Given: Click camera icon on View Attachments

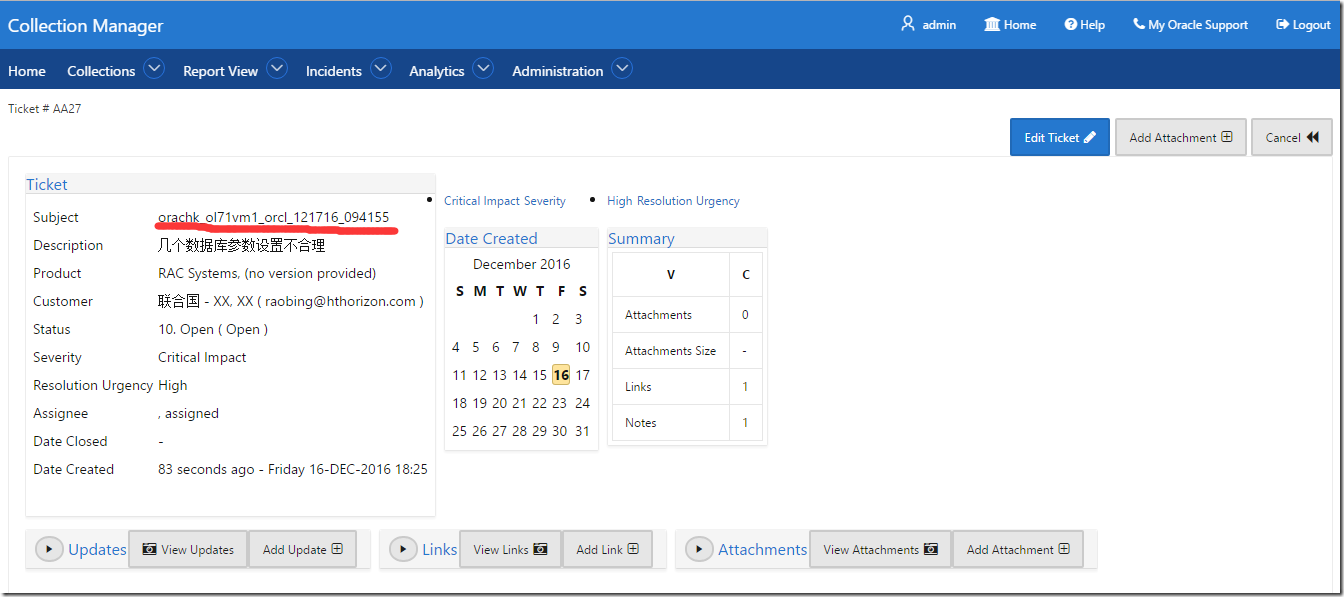Looking at the screenshot, I should pyautogui.click(x=931, y=549).
